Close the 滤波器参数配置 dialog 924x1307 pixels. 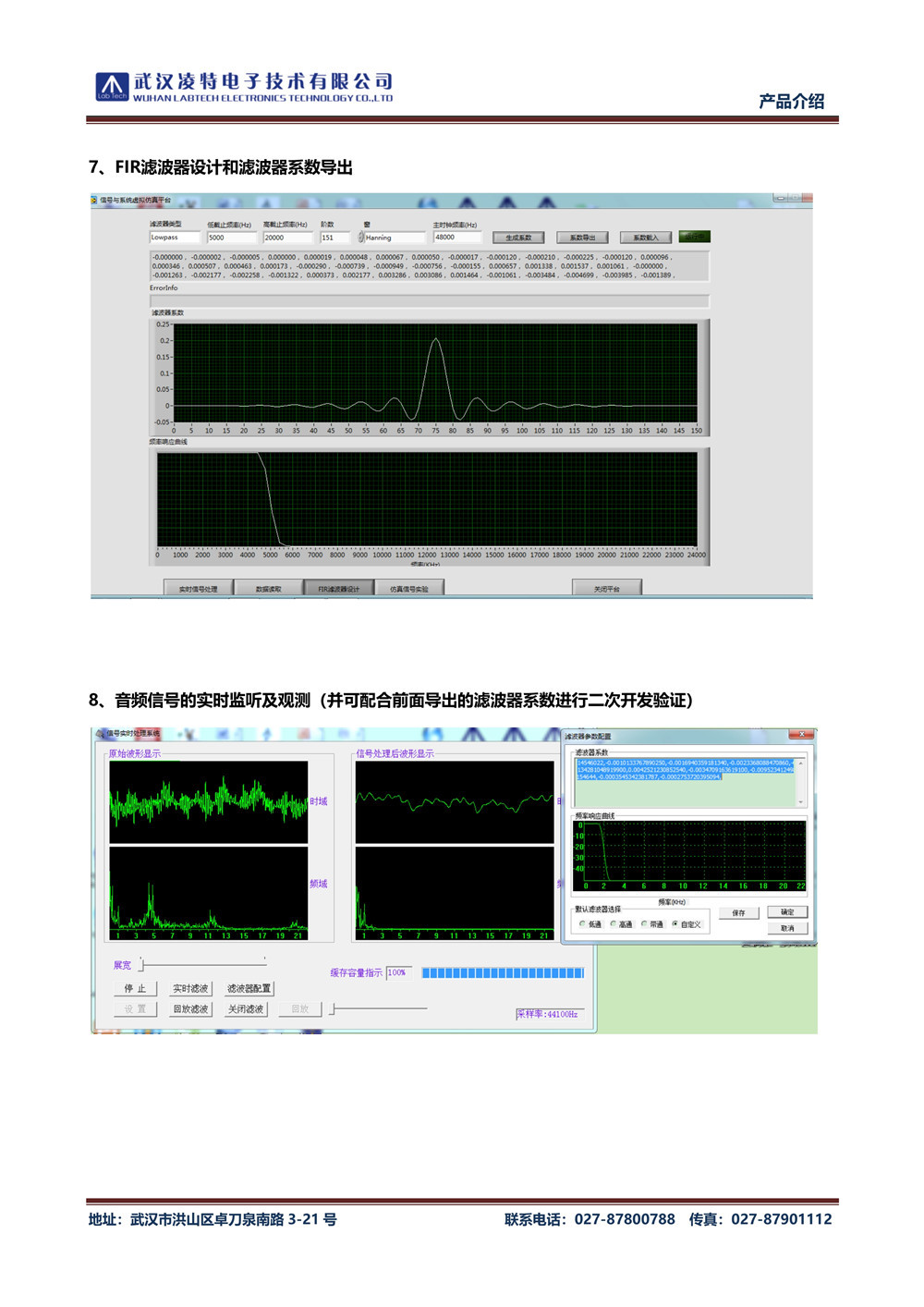click(801, 735)
